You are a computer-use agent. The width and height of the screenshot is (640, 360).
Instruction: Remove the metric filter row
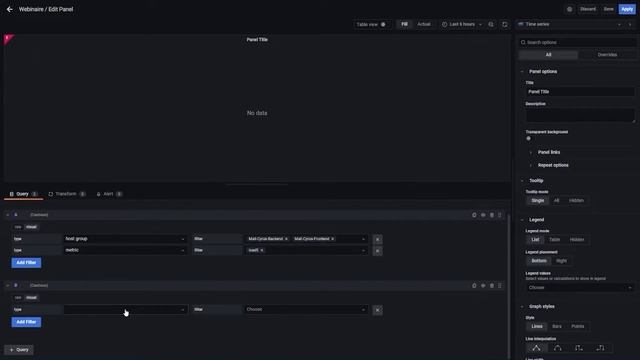pyautogui.click(x=378, y=251)
